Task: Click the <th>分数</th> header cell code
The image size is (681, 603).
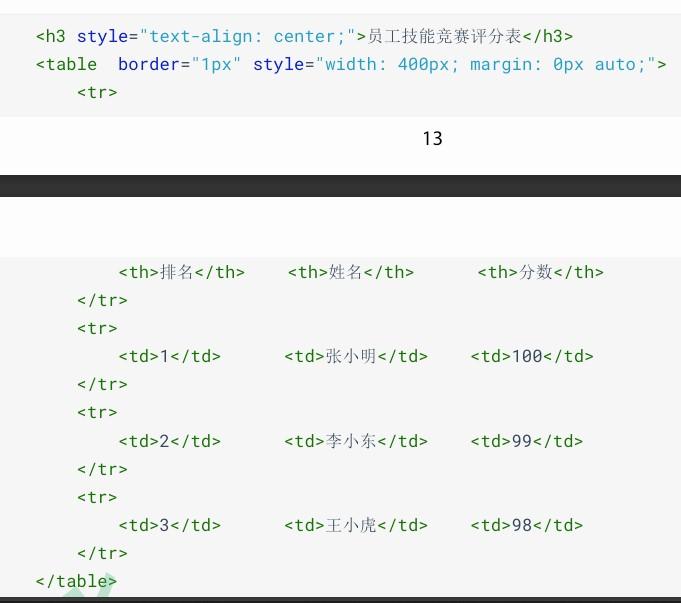Action: click(x=541, y=272)
